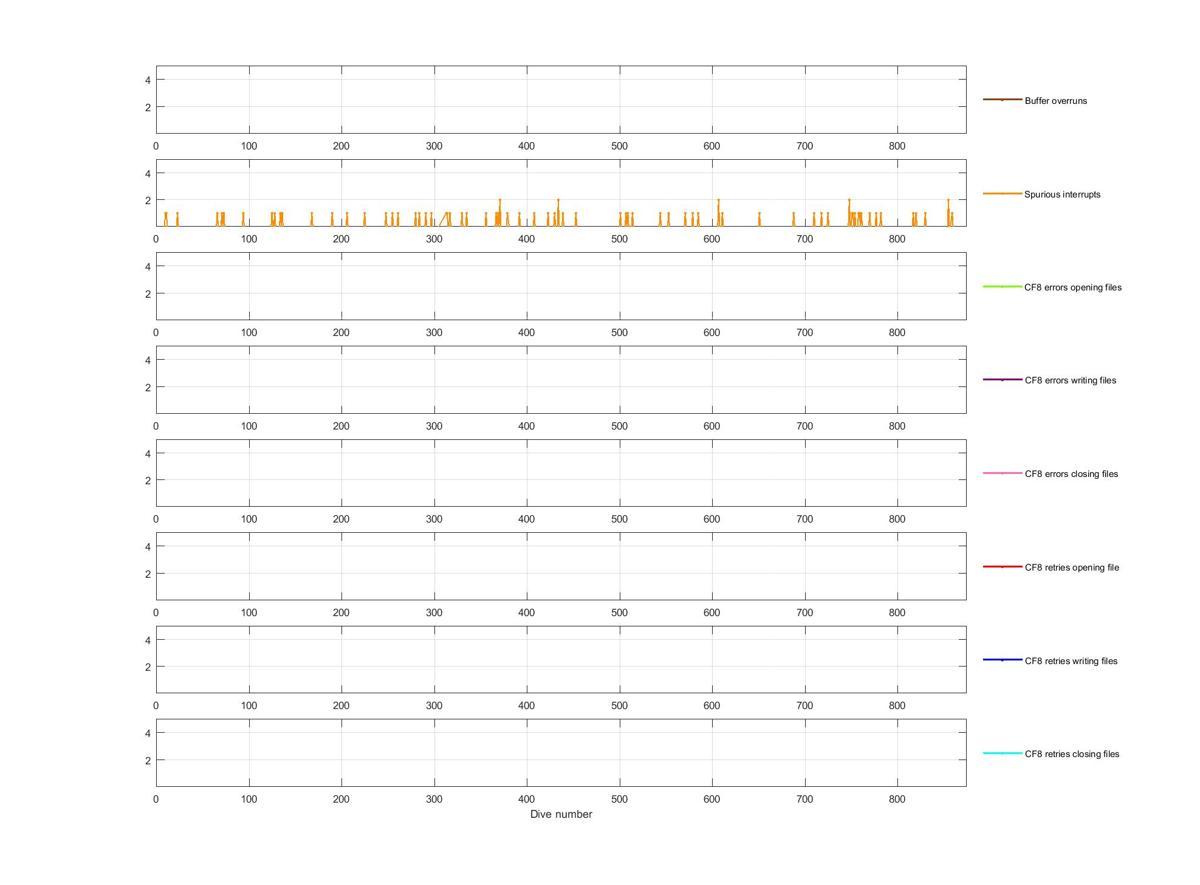Click the orange Spurious interrupts legend line
This screenshot has height=885, width=1200.
pyautogui.click(x=1002, y=193)
